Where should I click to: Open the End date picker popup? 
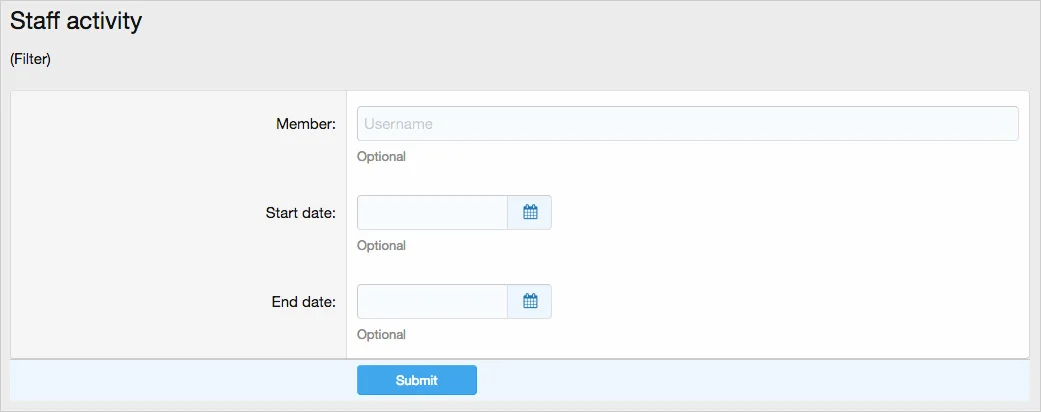(x=530, y=301)
